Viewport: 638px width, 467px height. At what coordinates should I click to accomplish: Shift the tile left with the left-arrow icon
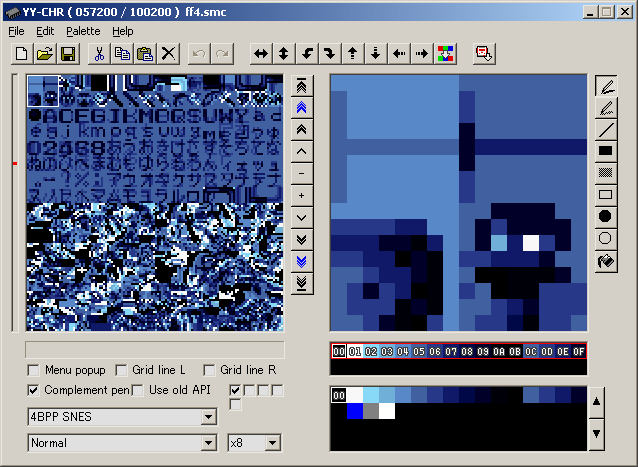tap(399, 54)
